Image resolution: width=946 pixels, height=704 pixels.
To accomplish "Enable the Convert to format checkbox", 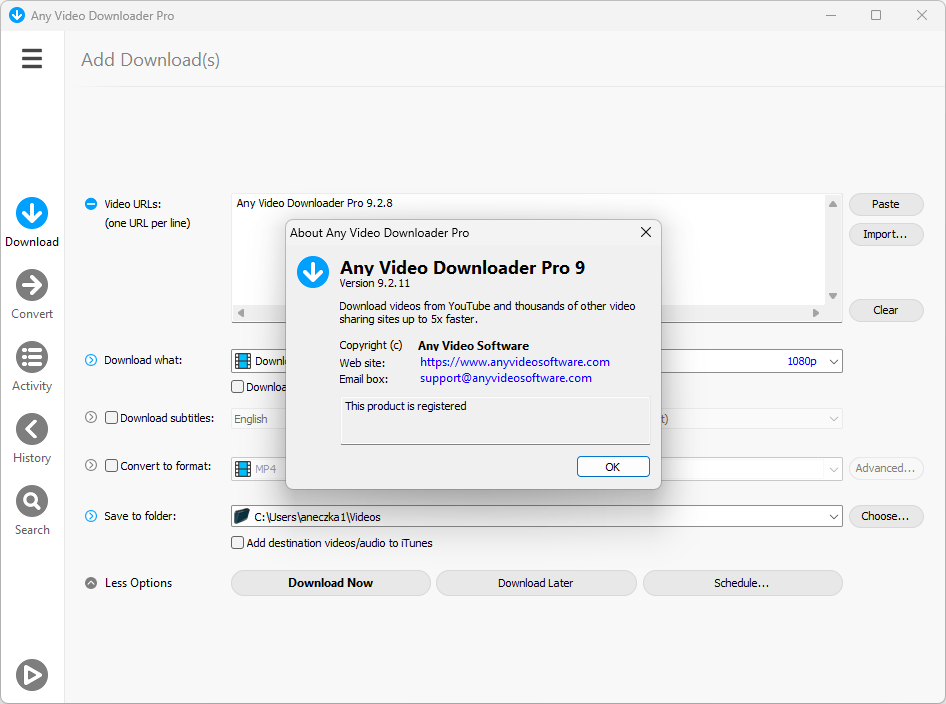I will [111, 465].
